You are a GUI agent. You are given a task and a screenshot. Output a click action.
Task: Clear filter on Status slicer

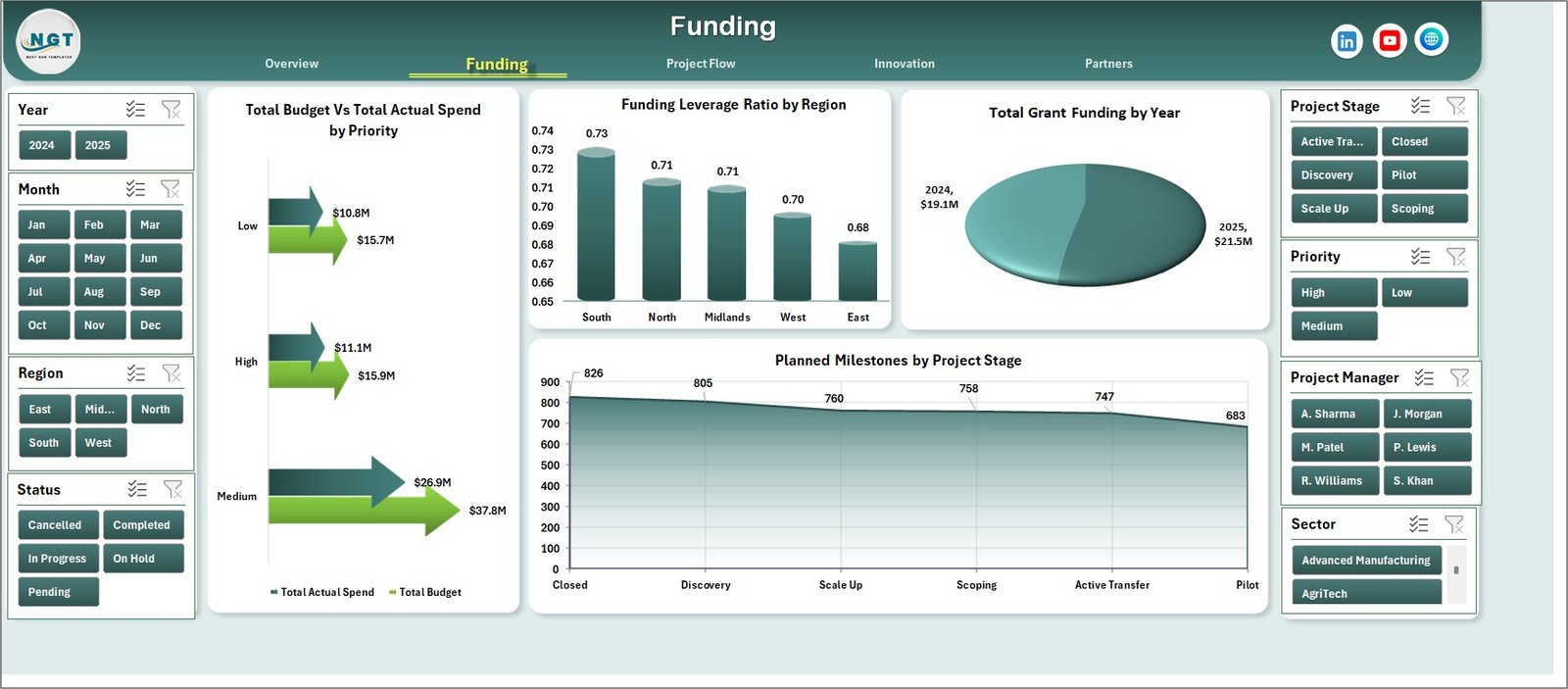pyautogui.click(x=172, y=489)
